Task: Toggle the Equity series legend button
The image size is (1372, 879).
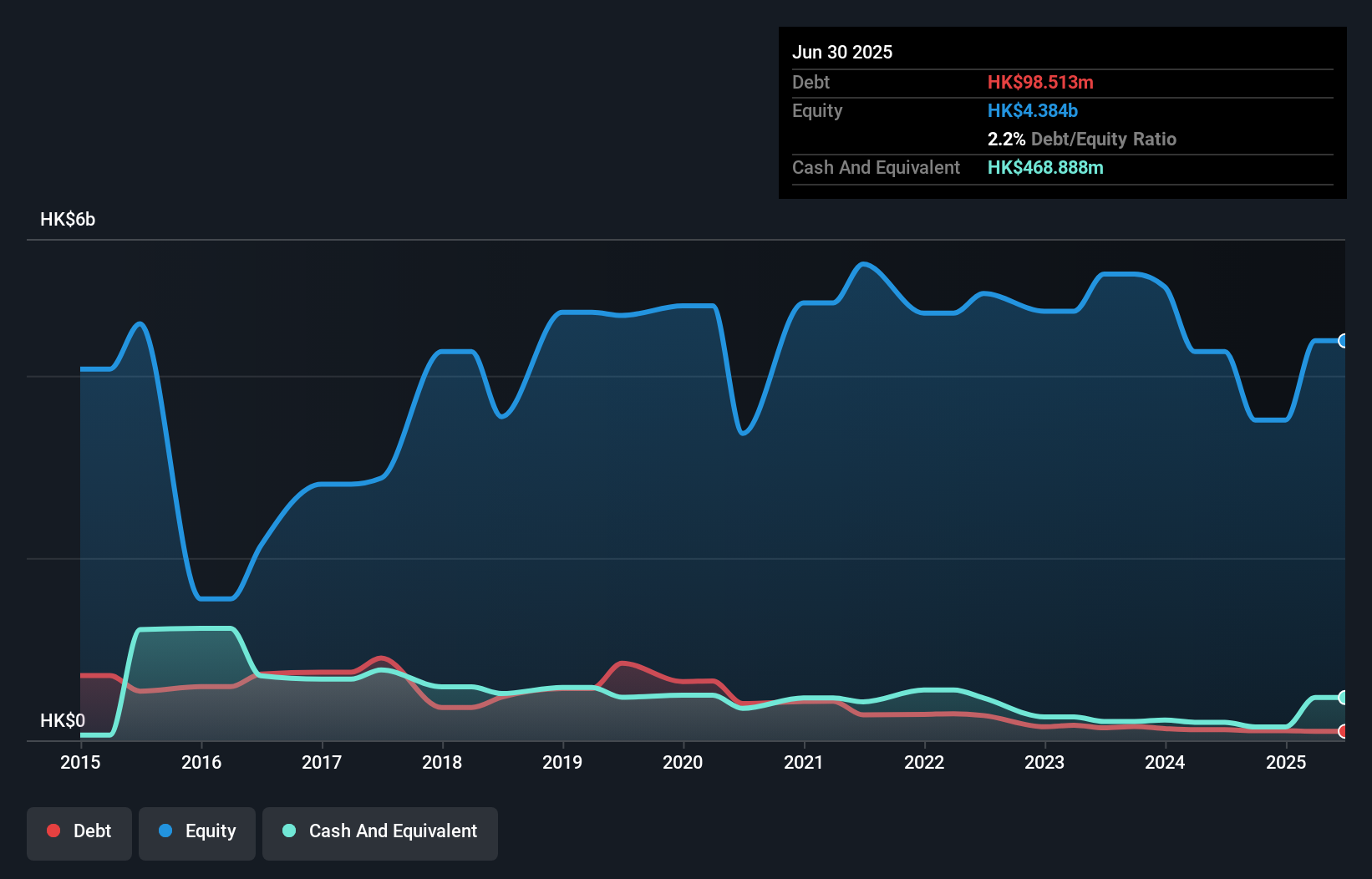Action: 197,833
